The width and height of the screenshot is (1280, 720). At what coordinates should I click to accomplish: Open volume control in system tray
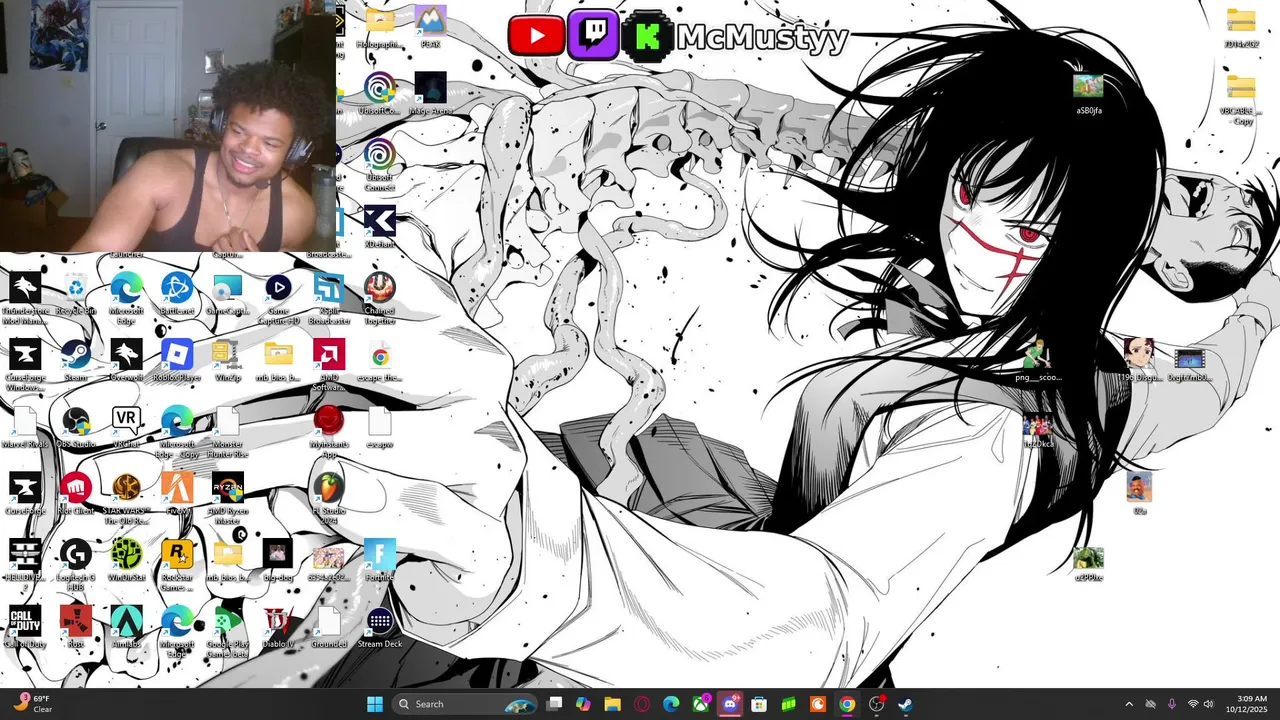pos(1208,704)
